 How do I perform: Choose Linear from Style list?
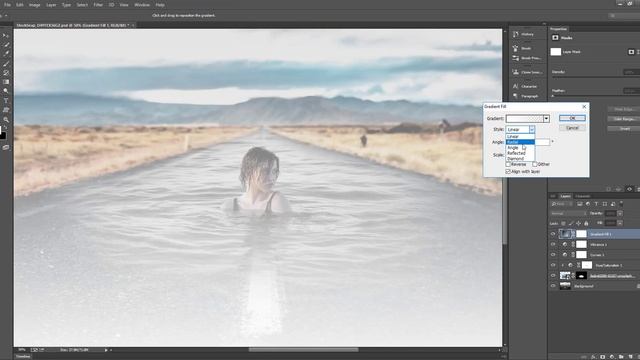click(x=520, y=136)
